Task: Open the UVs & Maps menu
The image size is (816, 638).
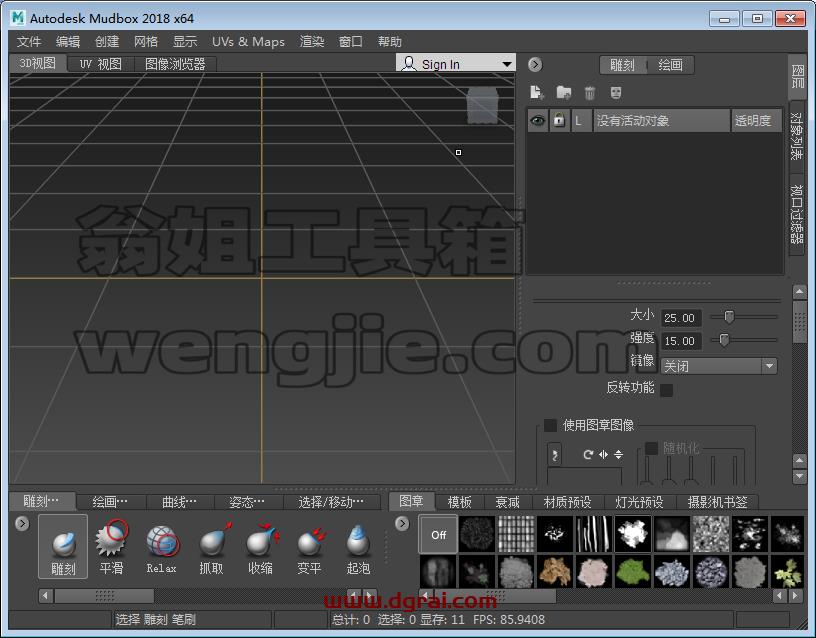Action: (248, 41)
